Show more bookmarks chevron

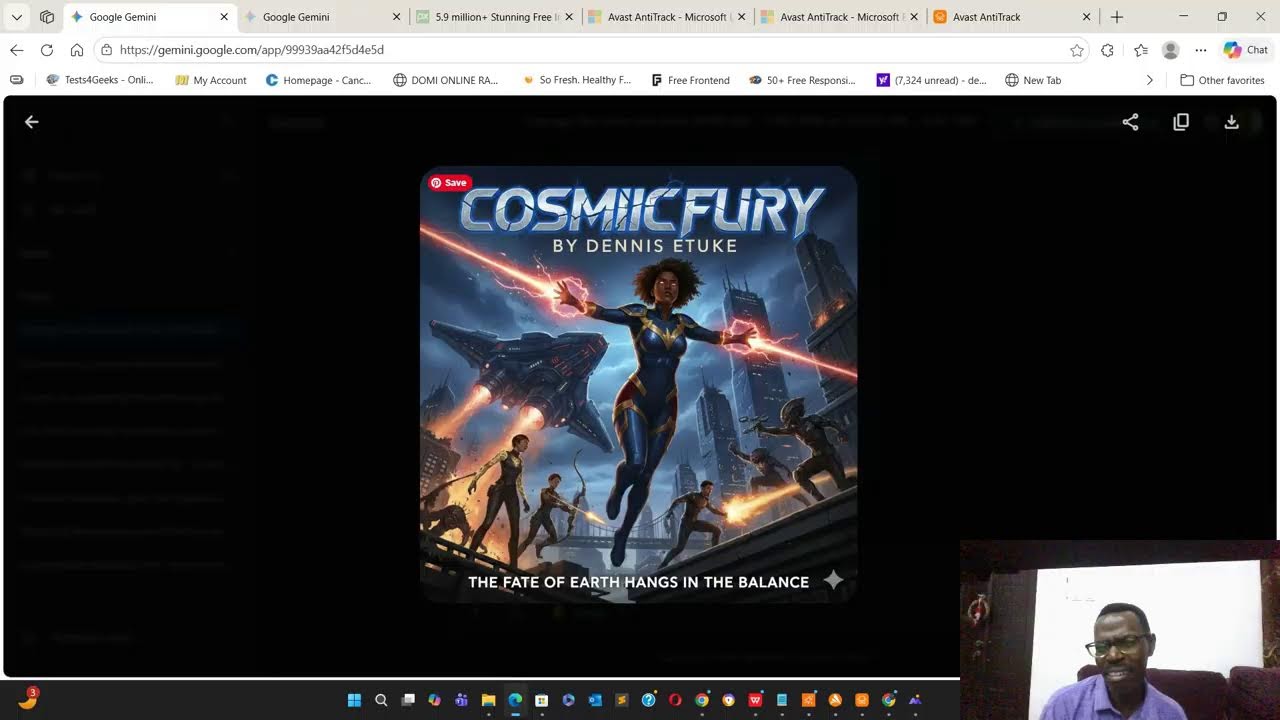click(x=1149, y=80)
